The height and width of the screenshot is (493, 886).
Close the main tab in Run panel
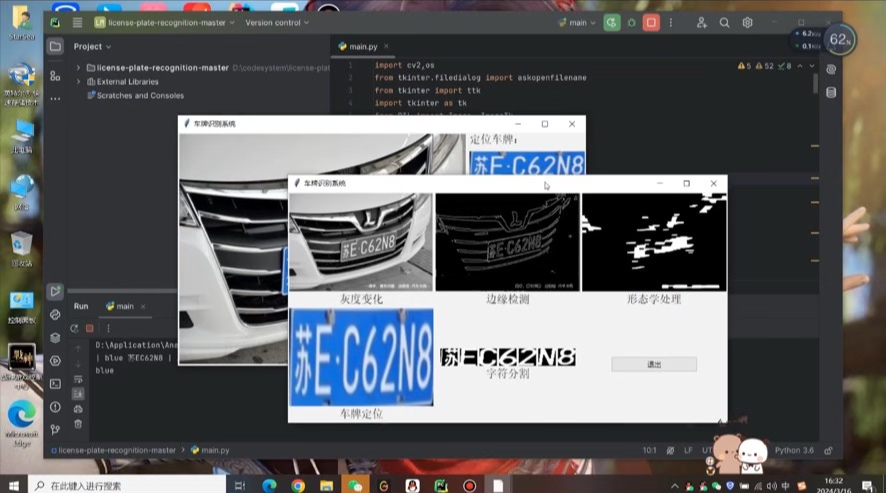click(143, 306)
